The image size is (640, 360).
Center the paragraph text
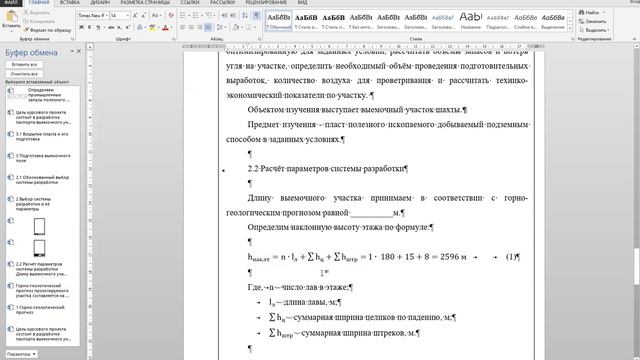click(x=191, y=27)
